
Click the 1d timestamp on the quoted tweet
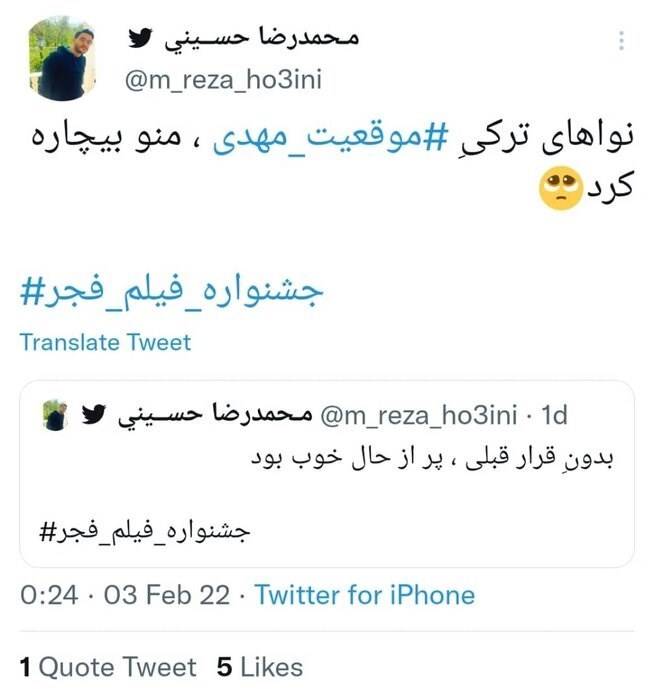pos(554,415)
